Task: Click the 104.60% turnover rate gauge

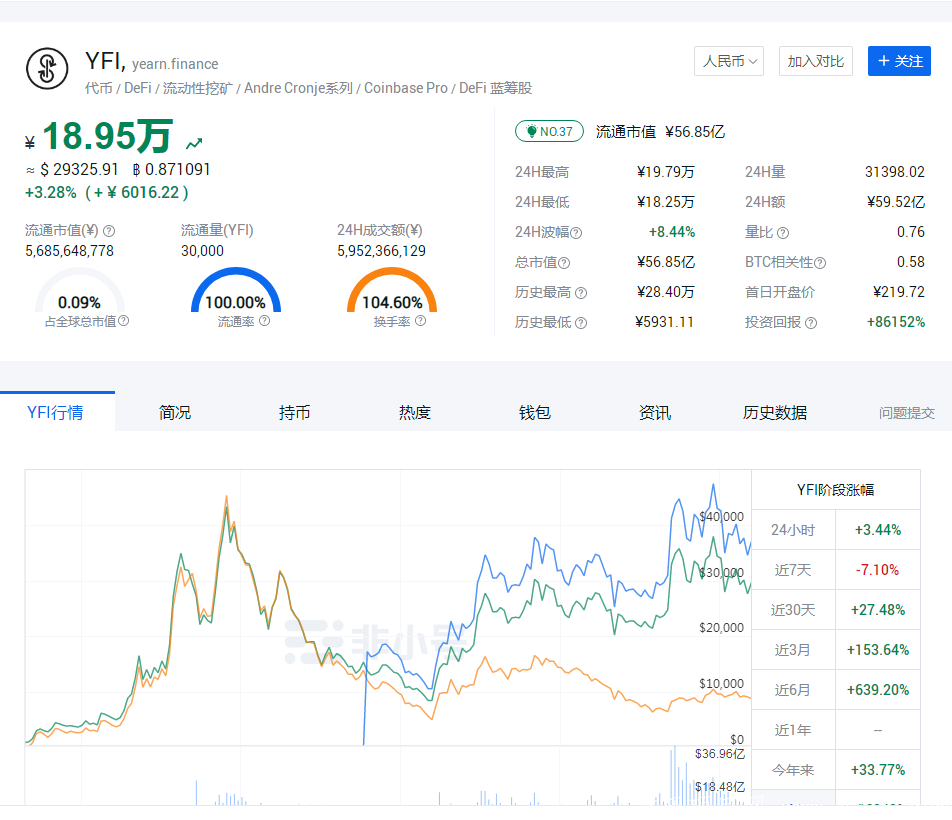Action: point(392,291)
